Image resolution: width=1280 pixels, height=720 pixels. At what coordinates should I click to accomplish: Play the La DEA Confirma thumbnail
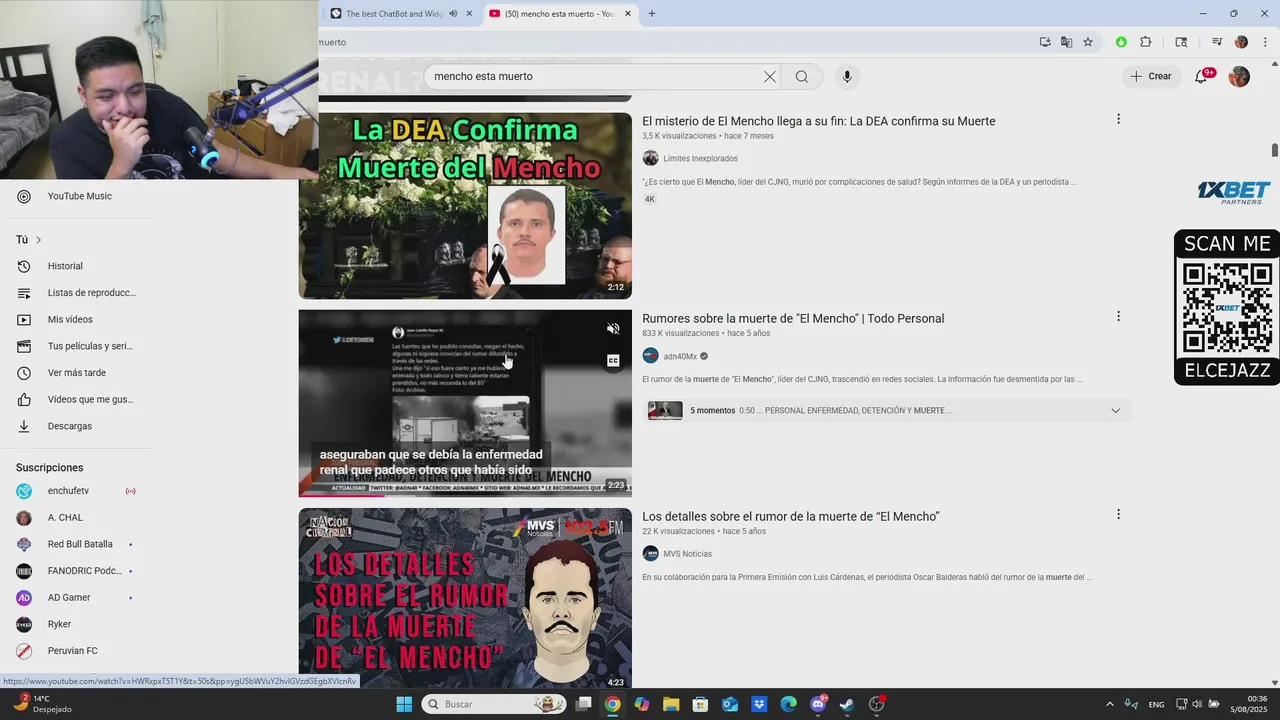(465, 205)
